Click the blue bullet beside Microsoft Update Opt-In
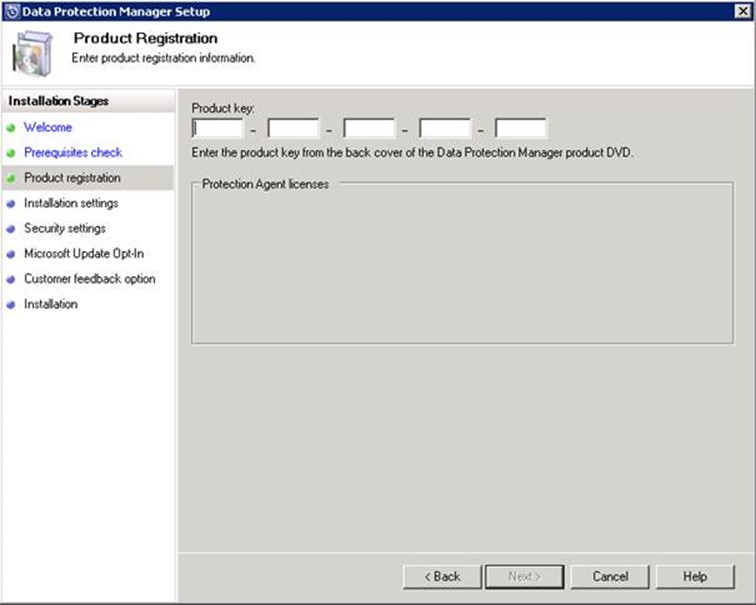Viewport: 756px width, 605px height. [11, 254]
